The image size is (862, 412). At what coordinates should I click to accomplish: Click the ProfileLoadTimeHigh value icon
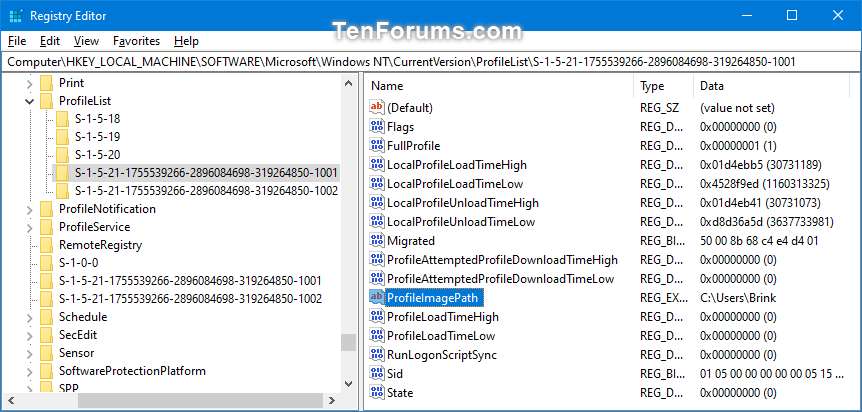pos(377,317)
